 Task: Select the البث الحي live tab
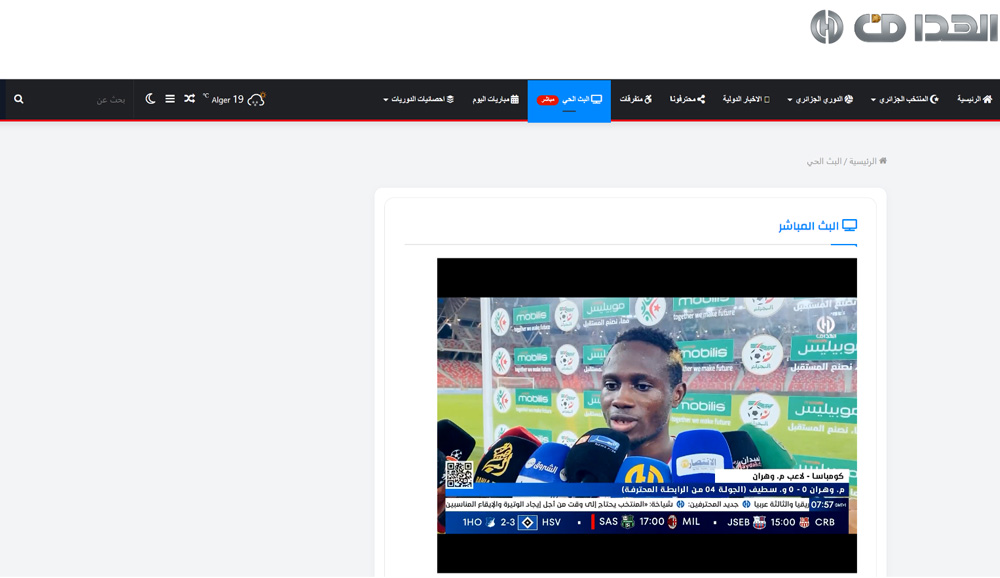(569, 100)
